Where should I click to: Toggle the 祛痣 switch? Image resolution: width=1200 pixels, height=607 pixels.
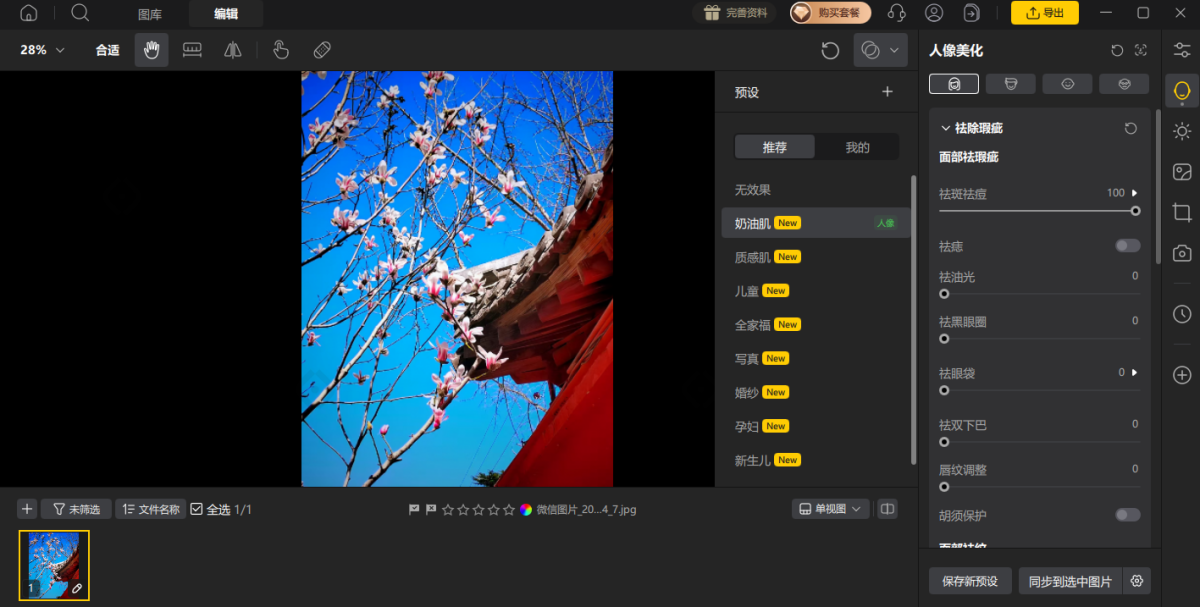(x=1128, y=246)
